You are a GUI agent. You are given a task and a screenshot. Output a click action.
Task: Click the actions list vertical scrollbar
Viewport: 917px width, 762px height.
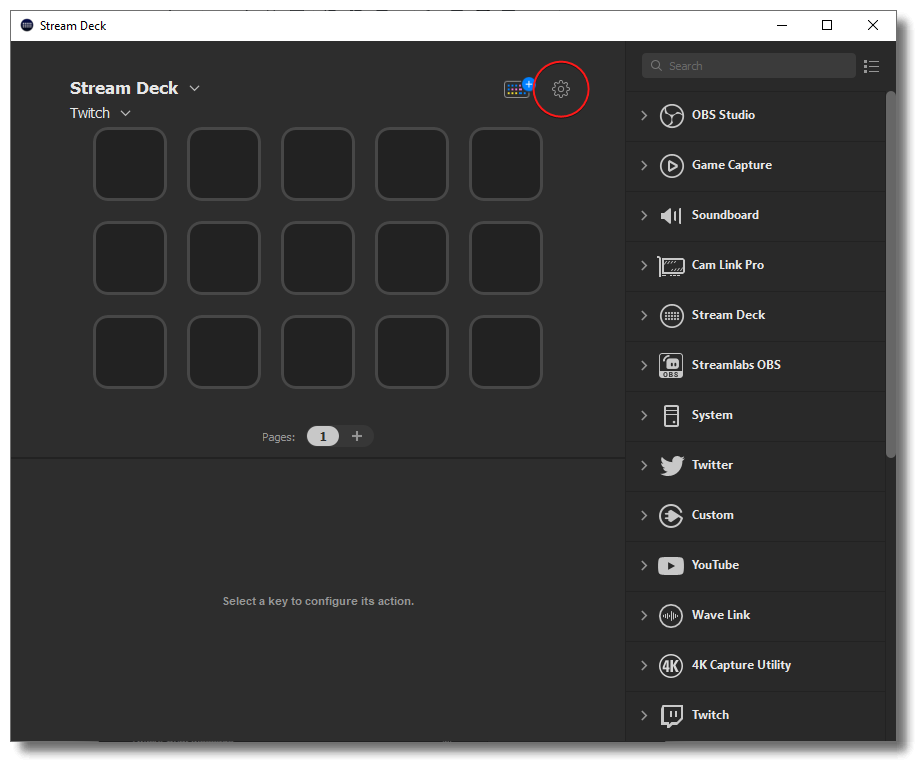click(890, 274)
